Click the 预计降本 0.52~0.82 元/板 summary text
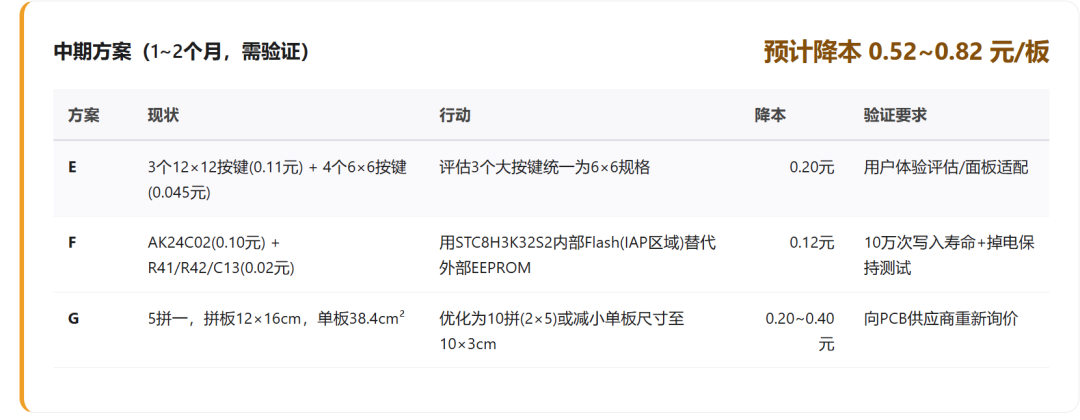The image size is (1080, 420). click(x=906, y=52)
